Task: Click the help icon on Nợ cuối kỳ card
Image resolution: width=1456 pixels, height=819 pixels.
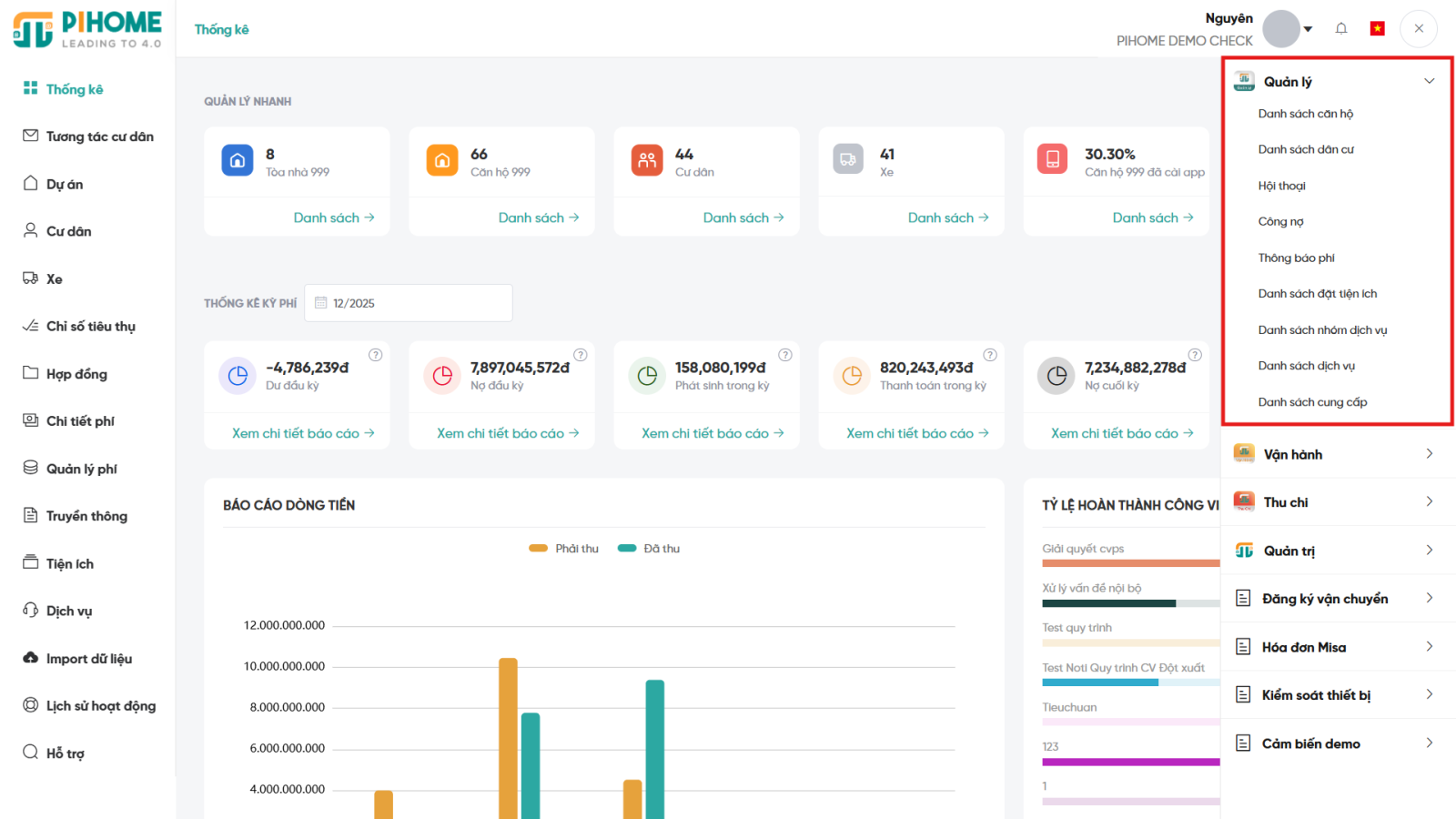Action: click(1195, 355)
